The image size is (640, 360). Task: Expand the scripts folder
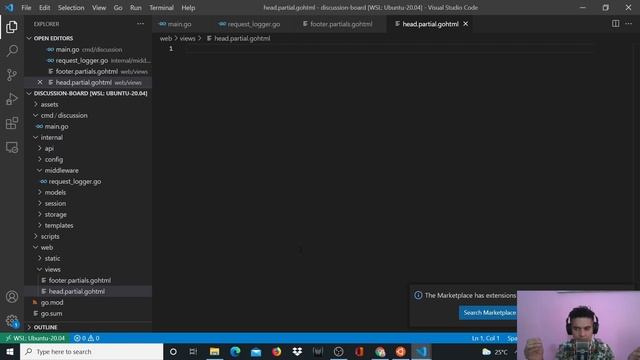tap(50, 236)
